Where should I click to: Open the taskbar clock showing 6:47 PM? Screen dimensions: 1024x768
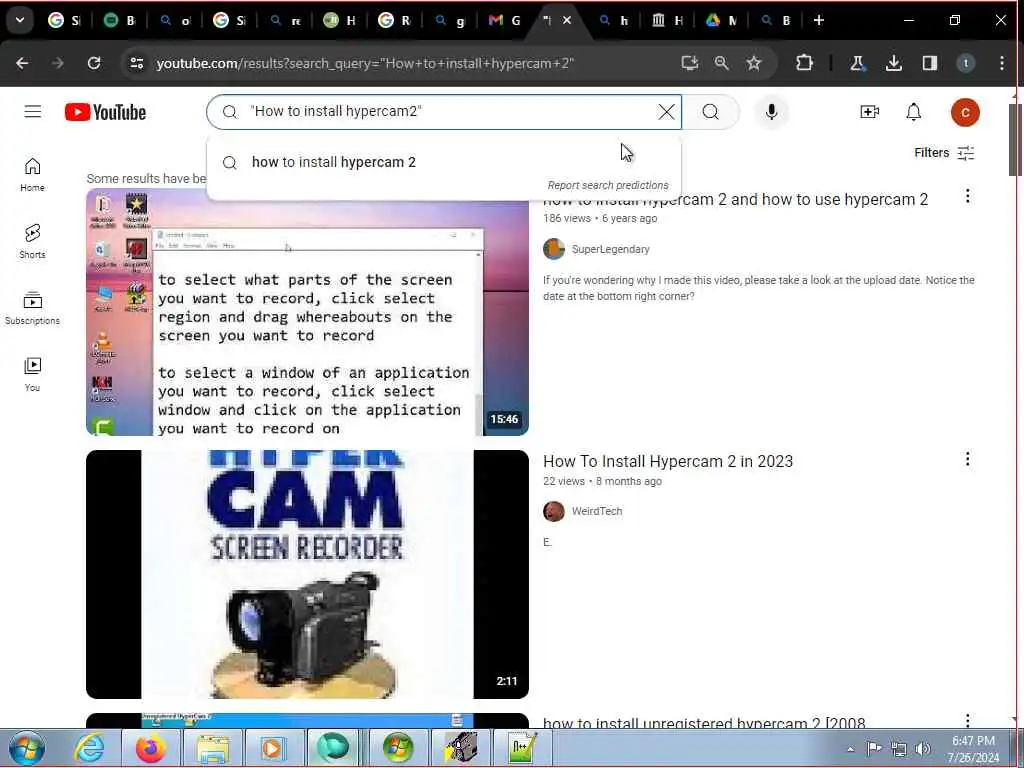[x=973, y=748]
